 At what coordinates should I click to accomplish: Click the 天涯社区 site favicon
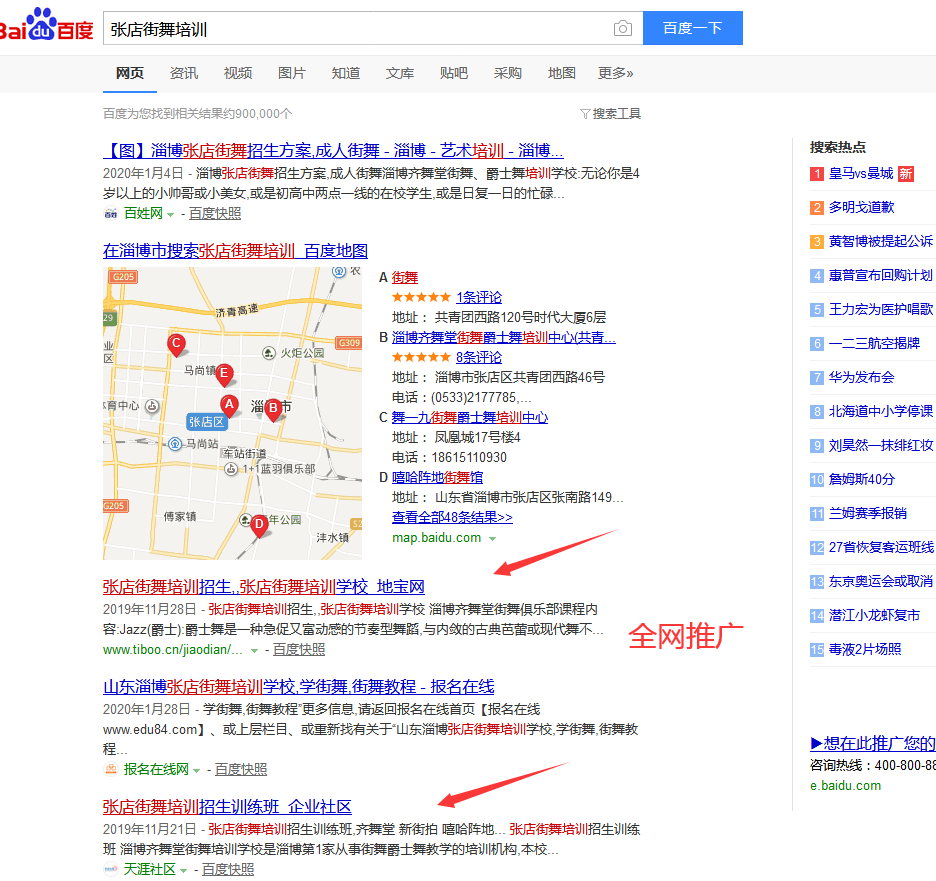pyautogui.click(x=110, y=869)
